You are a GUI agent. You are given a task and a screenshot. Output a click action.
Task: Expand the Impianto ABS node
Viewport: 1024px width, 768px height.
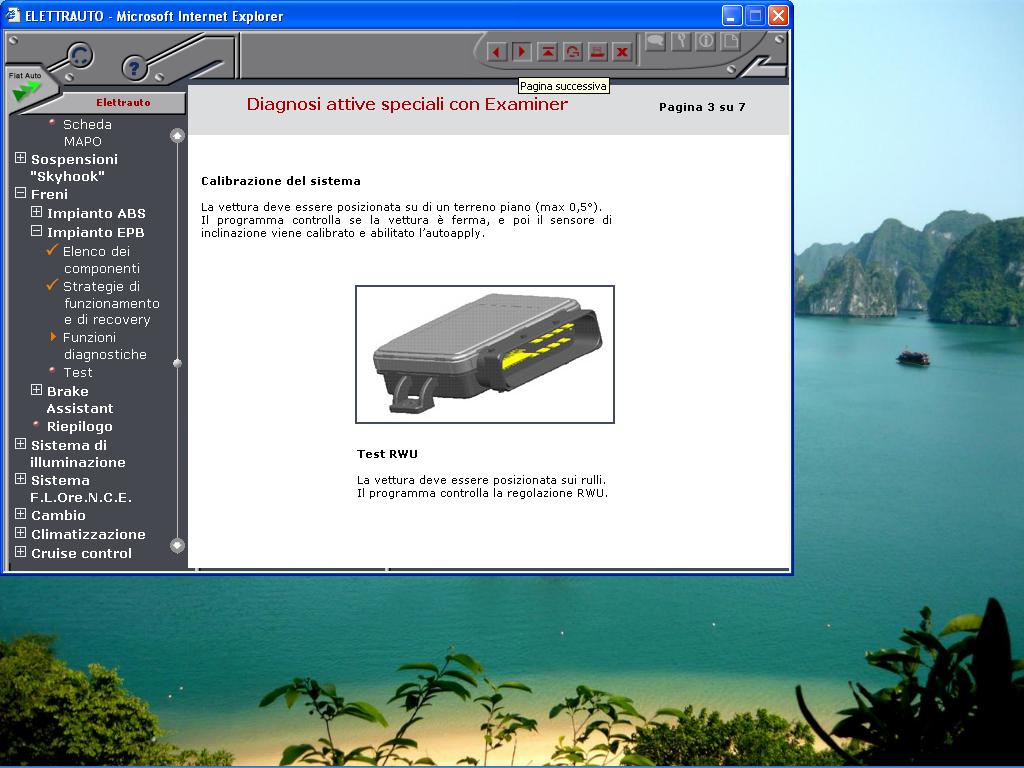(x=37, y=212)
